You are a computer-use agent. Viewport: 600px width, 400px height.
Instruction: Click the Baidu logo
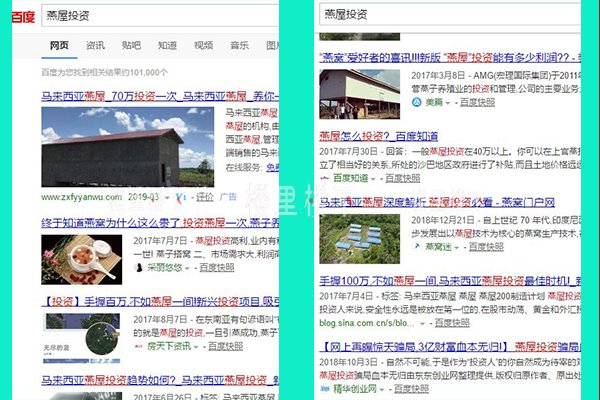pyautogui.click(x=23, y=17)
